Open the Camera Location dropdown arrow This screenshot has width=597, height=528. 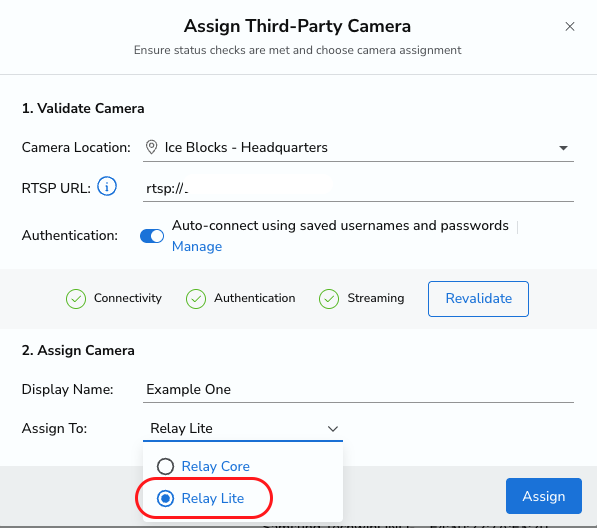pyautogui.click(x=563, y=148)
